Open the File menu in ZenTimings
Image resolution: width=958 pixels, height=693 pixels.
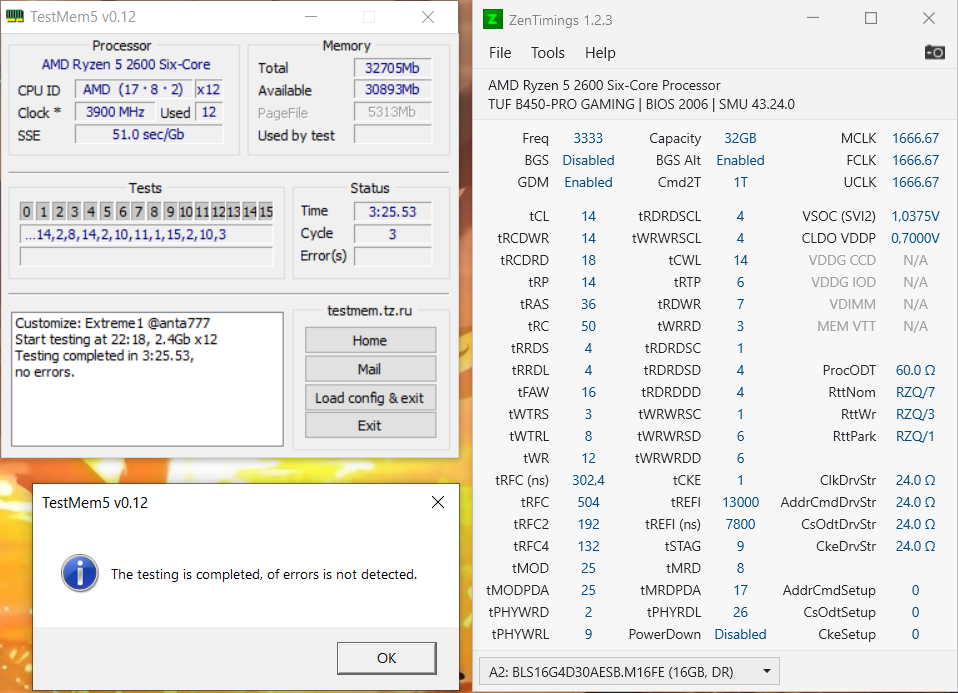tap(500, 53)
